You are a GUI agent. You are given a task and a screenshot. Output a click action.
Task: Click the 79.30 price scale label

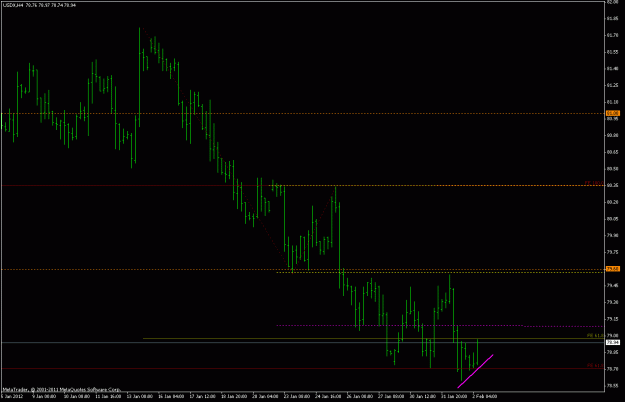pos(613,302)
